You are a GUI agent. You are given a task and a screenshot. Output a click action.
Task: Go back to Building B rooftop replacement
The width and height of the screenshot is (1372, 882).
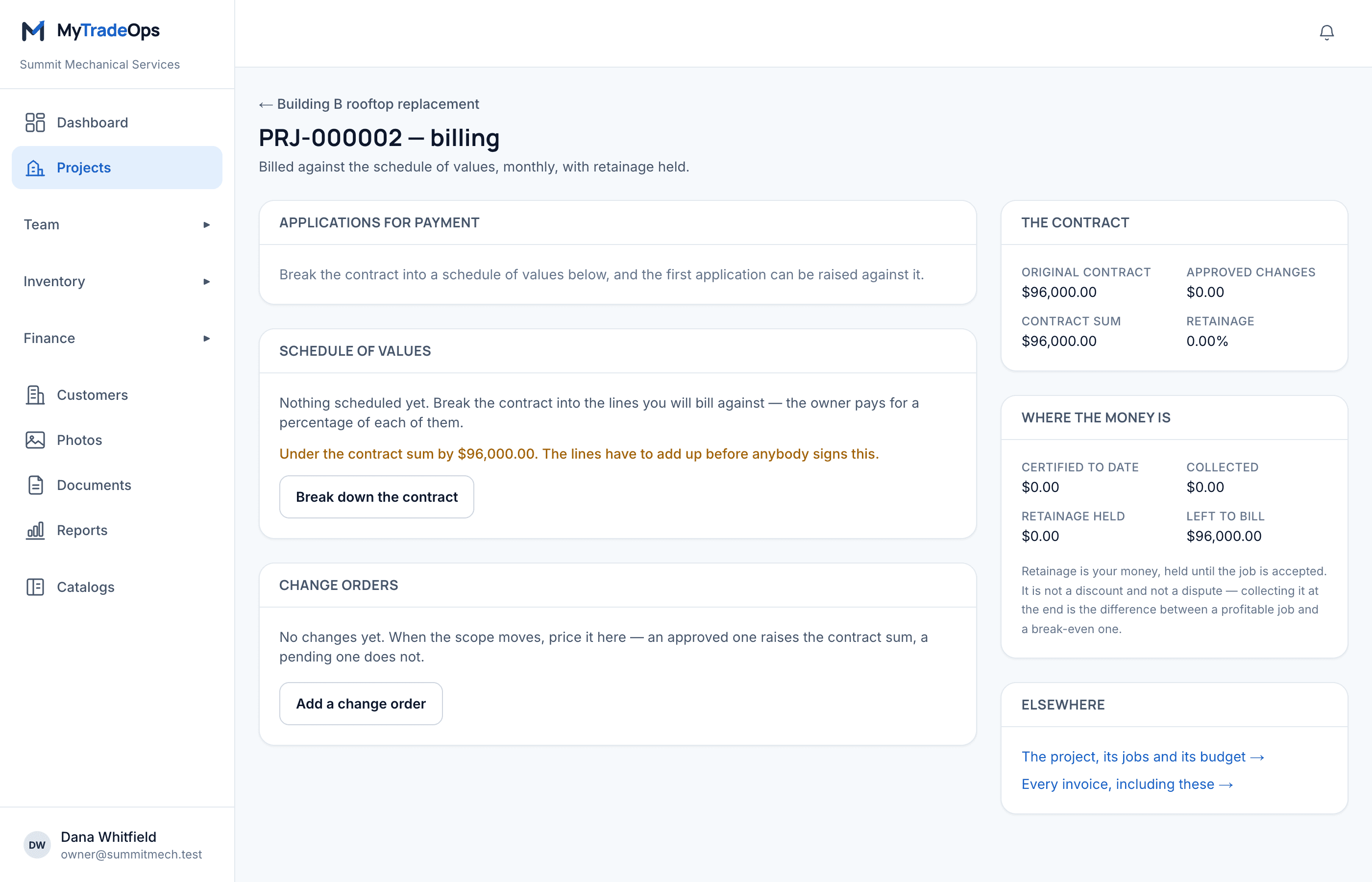(369, 104)
